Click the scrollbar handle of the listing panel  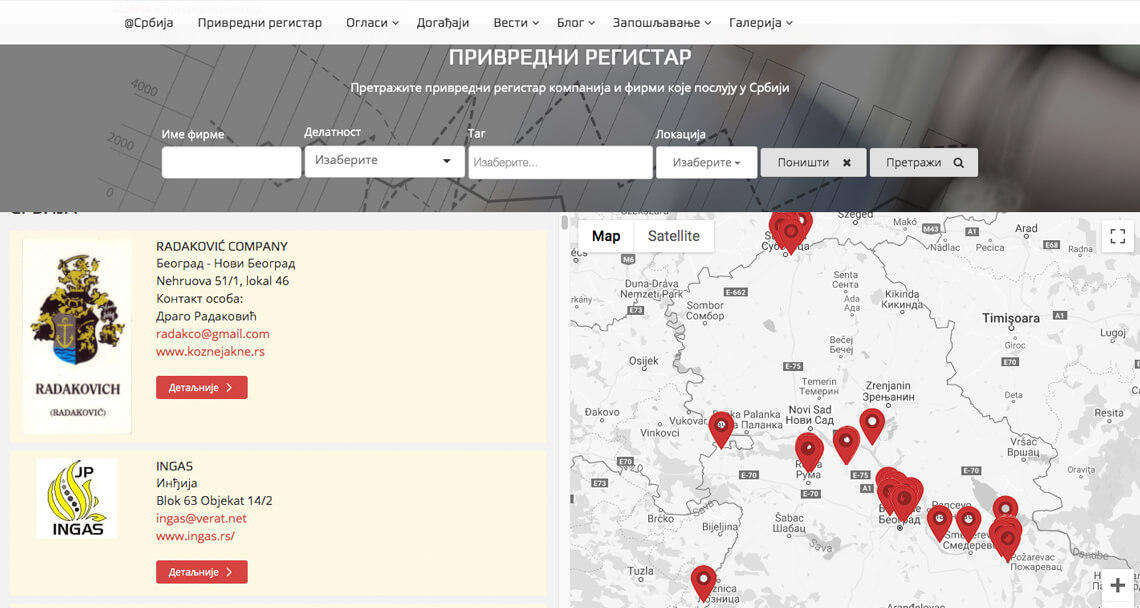tap(565, 223)
